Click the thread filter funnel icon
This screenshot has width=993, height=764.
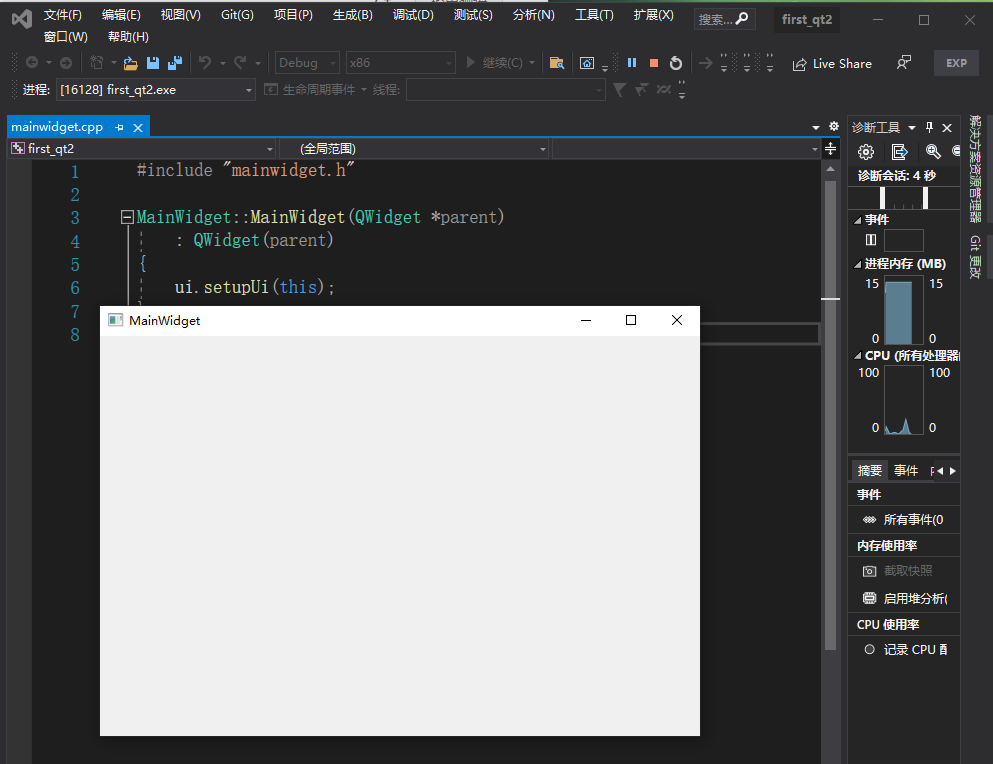(x=619, y=90)
